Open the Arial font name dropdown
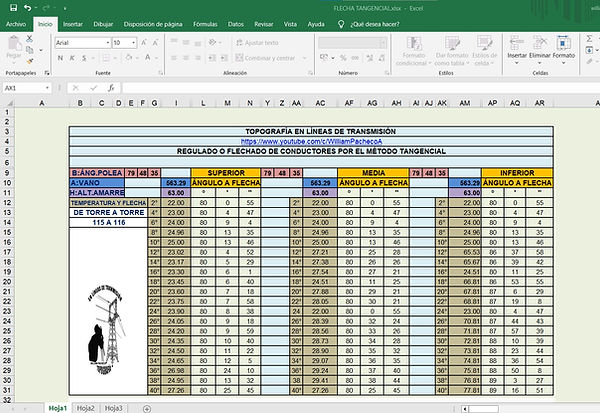 click(x=108, y=42)
